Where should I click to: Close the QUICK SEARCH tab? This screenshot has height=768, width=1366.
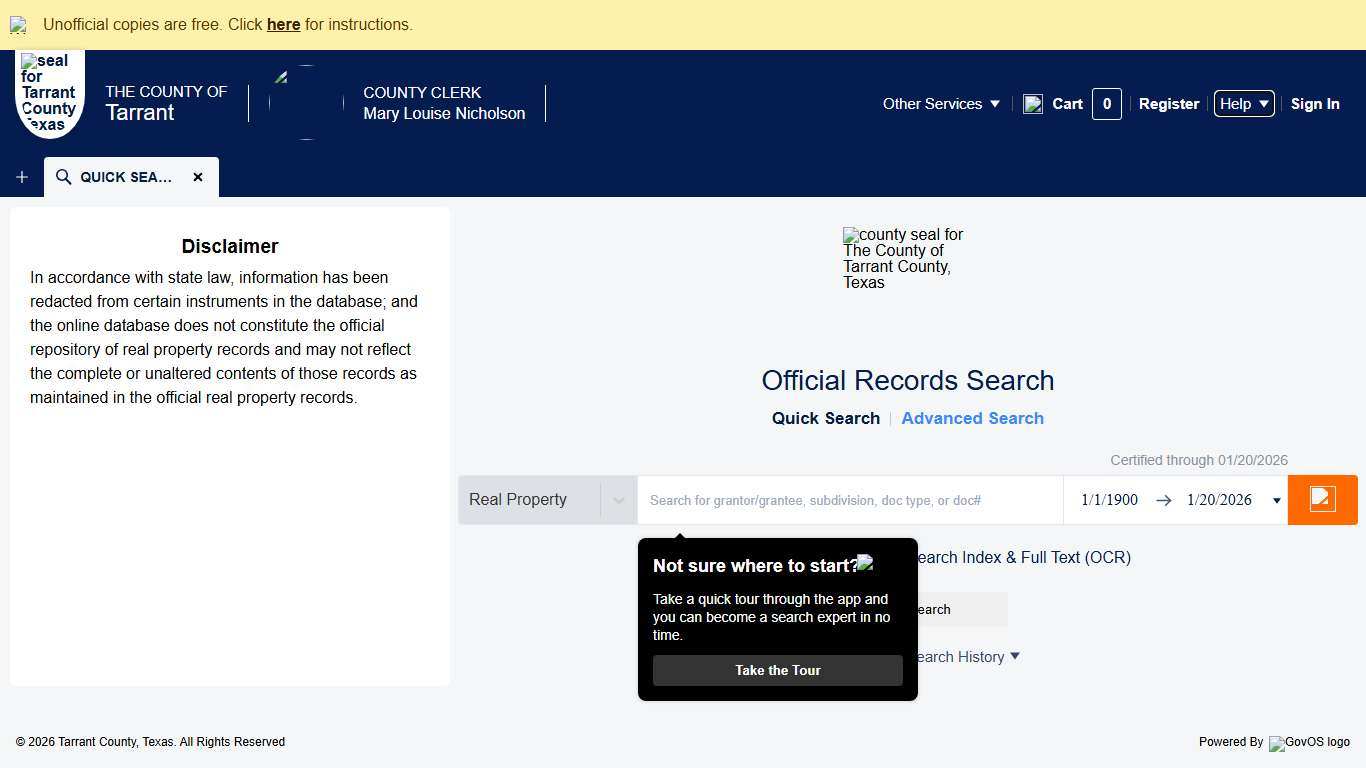click(198, 177)
